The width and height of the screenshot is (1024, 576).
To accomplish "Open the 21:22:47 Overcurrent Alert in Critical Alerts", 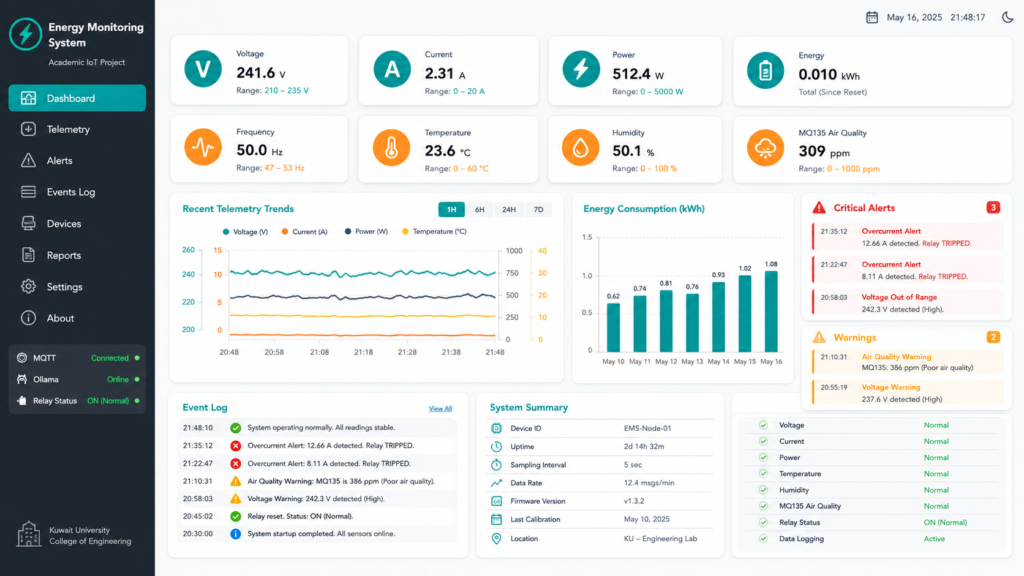I will pos(907,270).
